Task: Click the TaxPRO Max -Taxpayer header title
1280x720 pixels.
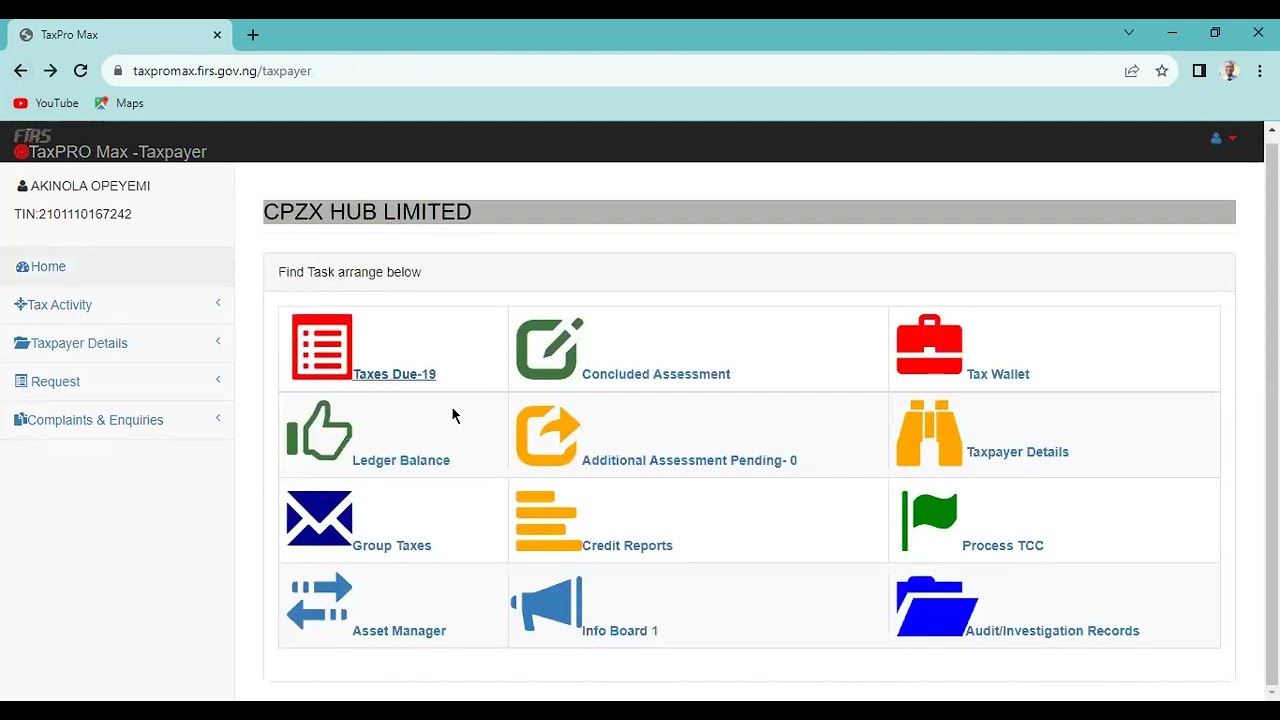Action: pos(117,152)
